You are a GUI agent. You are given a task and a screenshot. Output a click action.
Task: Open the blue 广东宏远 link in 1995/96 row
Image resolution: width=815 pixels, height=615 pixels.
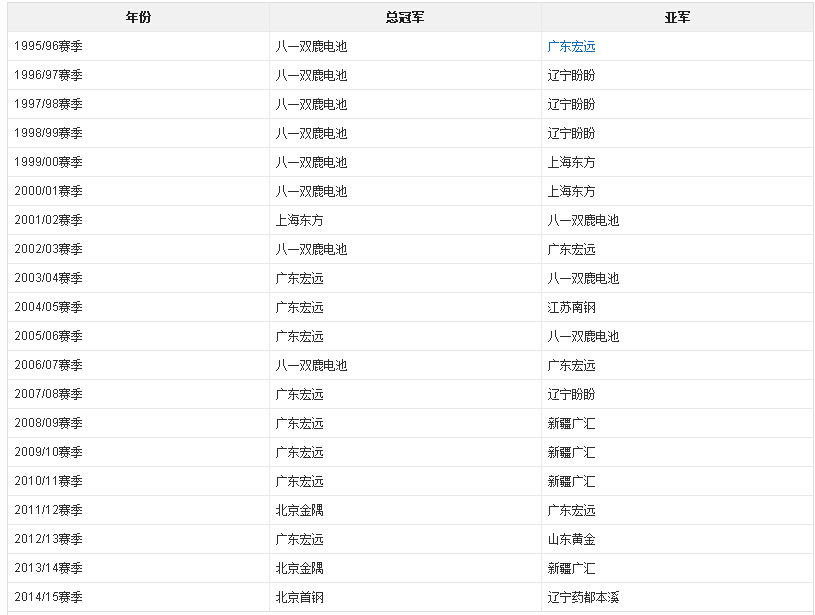pyautogui.click(x=571, y=46)
